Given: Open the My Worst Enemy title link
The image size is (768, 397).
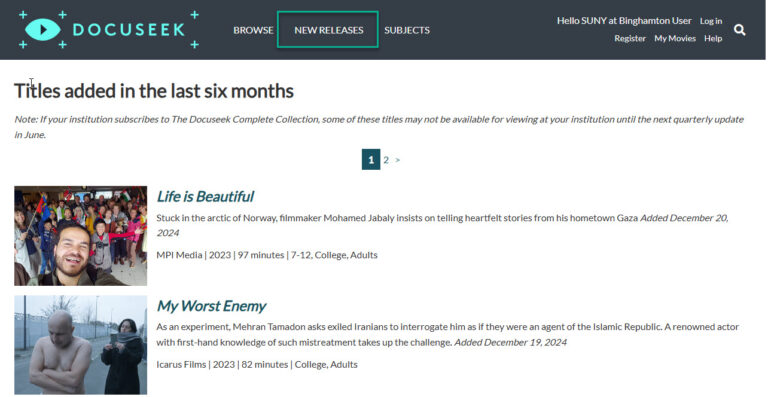Looking at the screenshot, I should point(211,306).
